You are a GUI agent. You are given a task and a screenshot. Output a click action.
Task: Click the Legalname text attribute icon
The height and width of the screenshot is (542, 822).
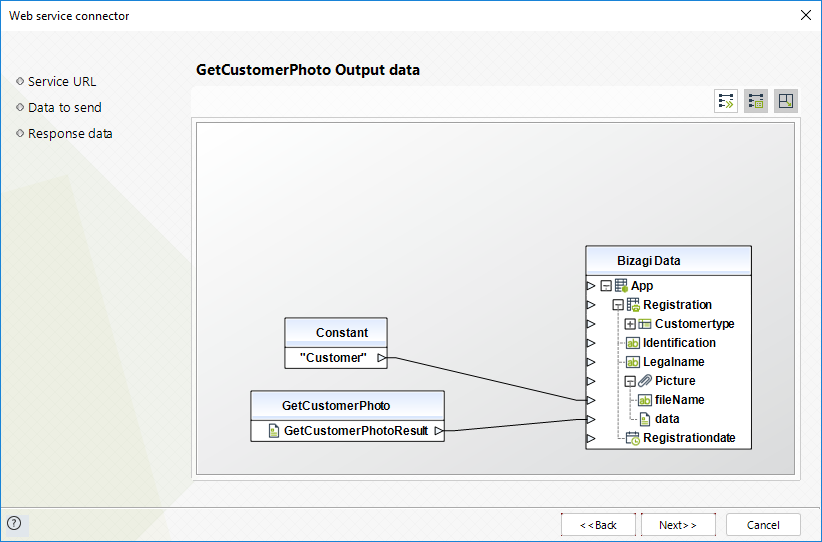pyautogui.click(x=633, y=362)
